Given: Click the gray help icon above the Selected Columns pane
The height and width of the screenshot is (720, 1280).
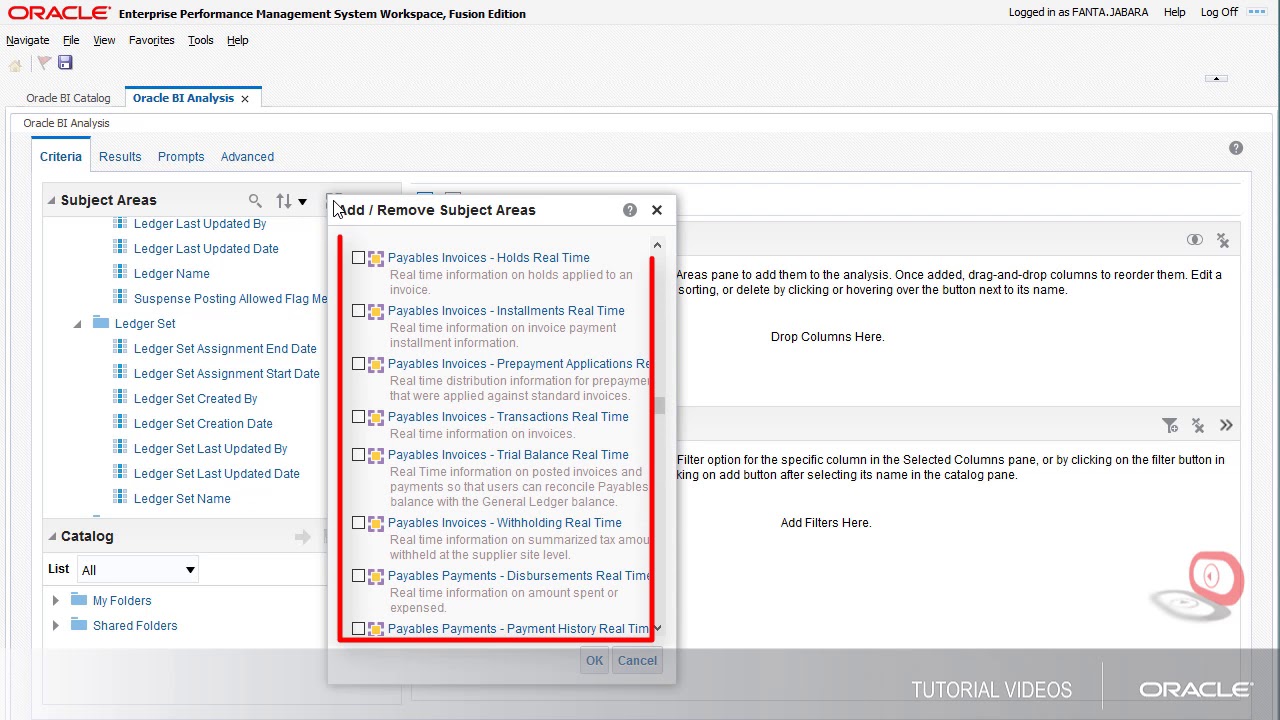Looking at the screenshot, I should (x=1236, y=148).
